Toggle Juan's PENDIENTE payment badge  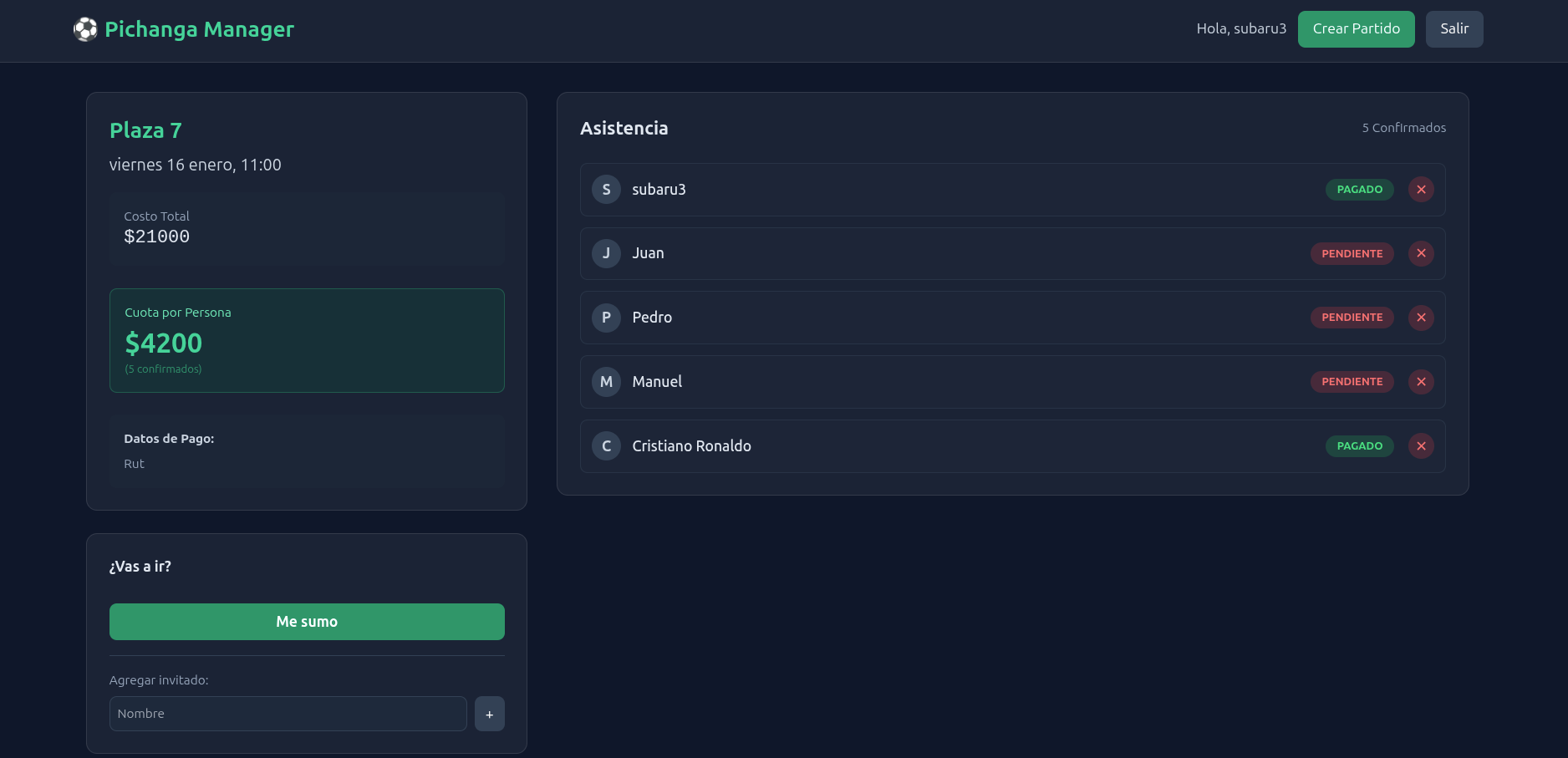tap(1352, 253)
